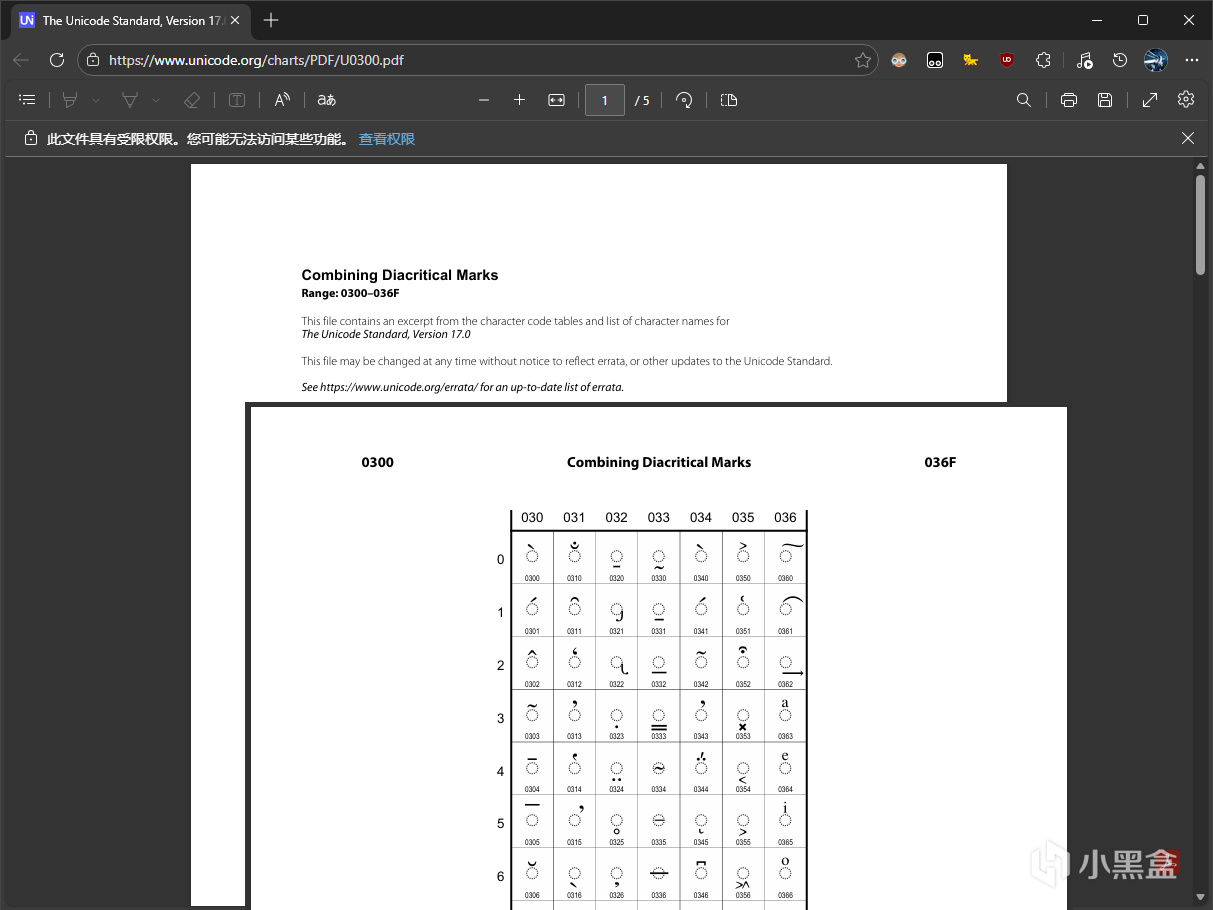Open the PDF toolbar settings gear
The height and width of the screenshot is (910, 1213).
click(x=1186, y=100)
